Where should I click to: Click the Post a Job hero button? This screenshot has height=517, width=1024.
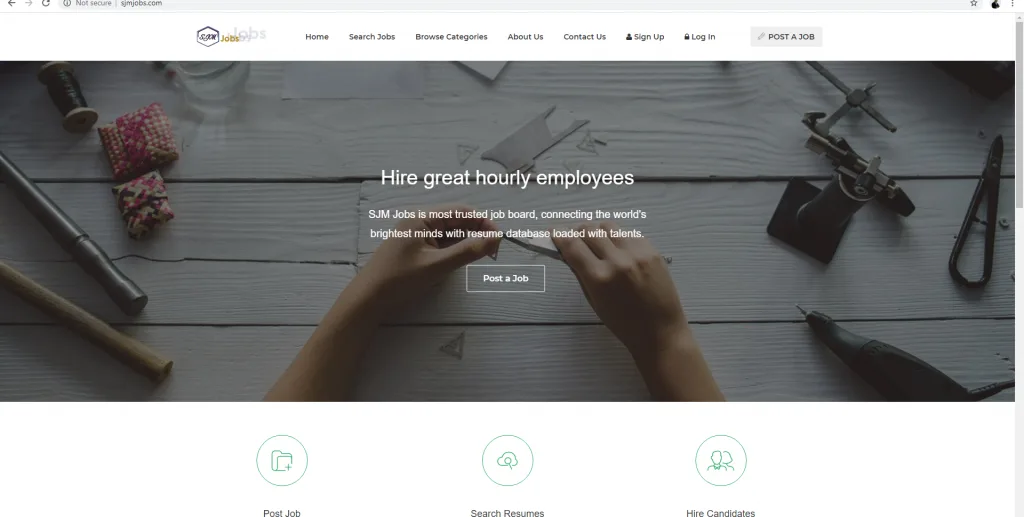pos(505,278)
